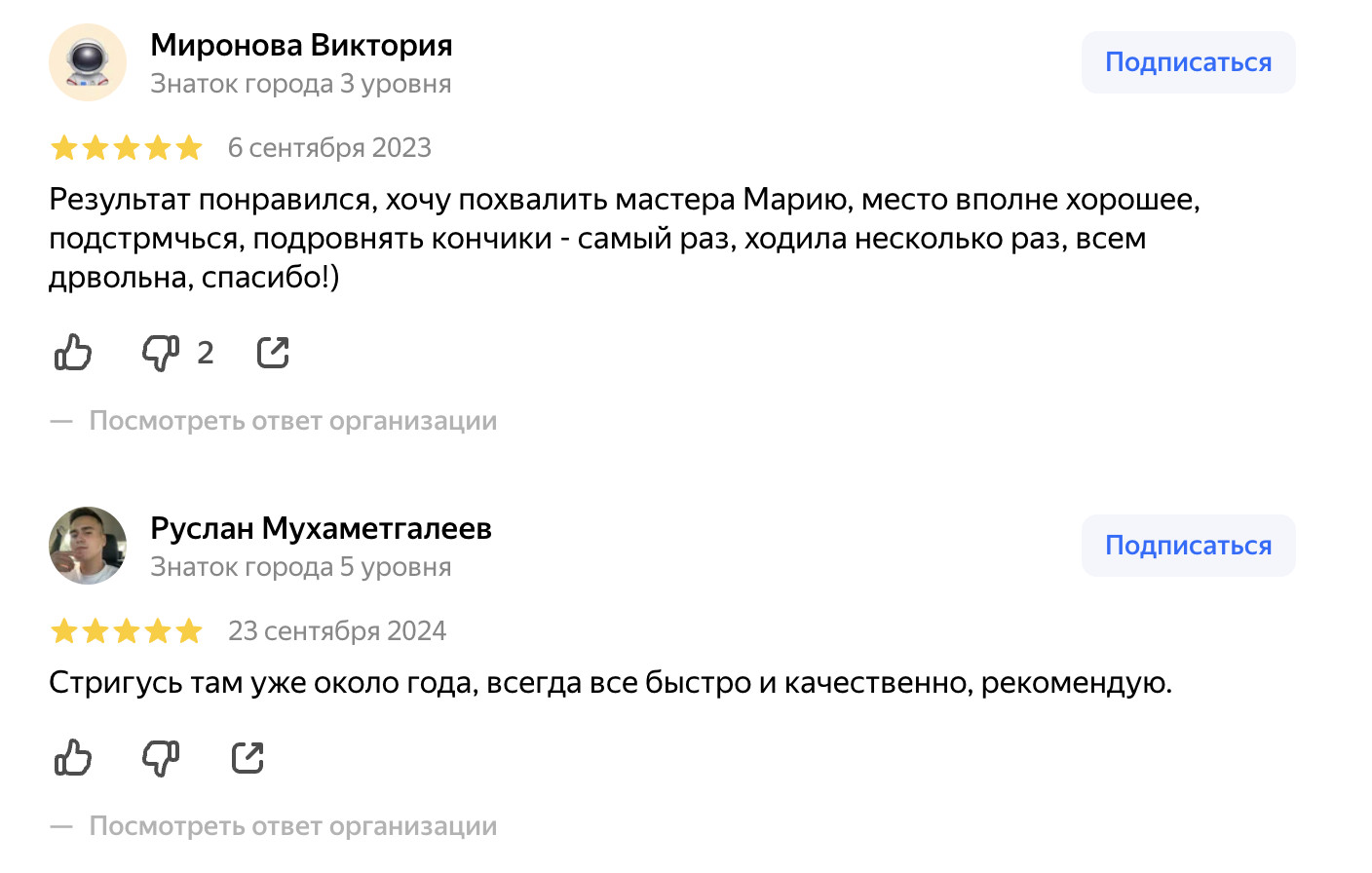Open Руслан Мухаметгалеев's profile name link
Image resolution: width=1372 pixels, height=873 pixels.
coord(321,528)
